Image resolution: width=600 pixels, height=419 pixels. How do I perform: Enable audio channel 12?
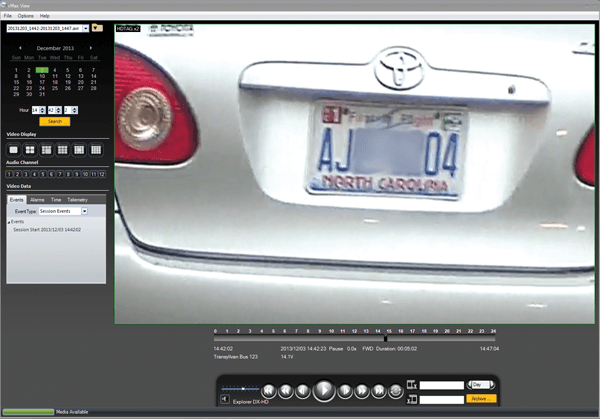tap(102, 174)
